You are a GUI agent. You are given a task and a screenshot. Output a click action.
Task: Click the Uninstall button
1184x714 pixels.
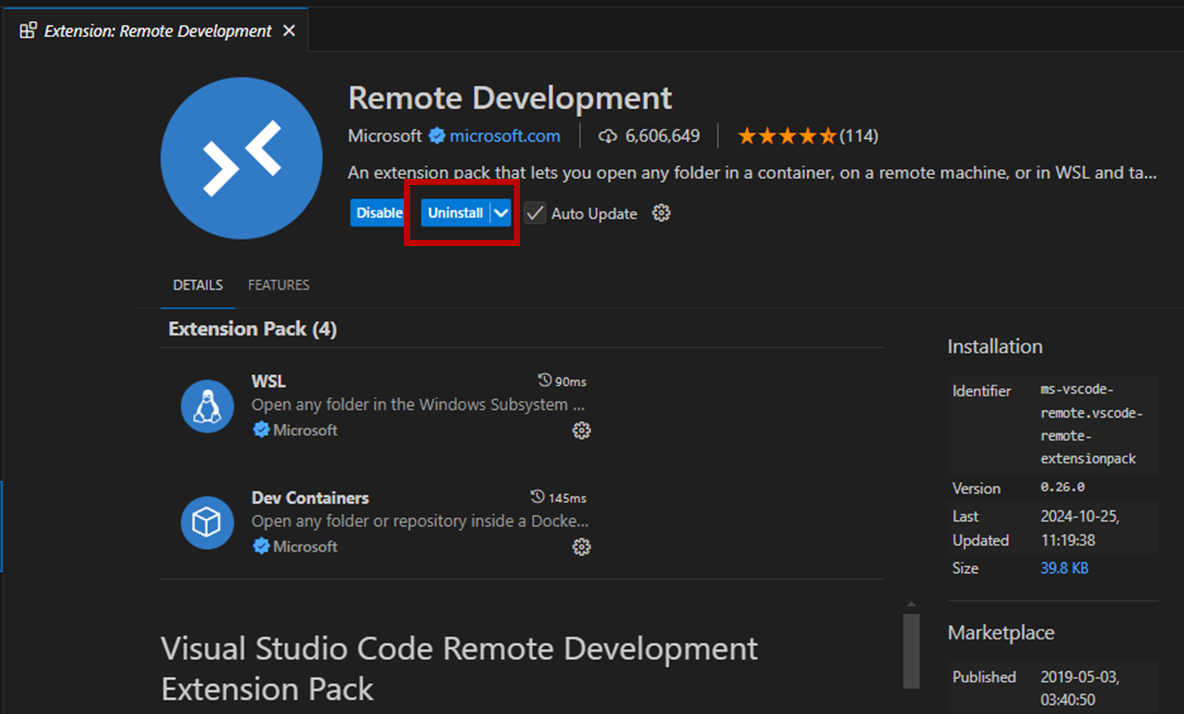[455, 213]
